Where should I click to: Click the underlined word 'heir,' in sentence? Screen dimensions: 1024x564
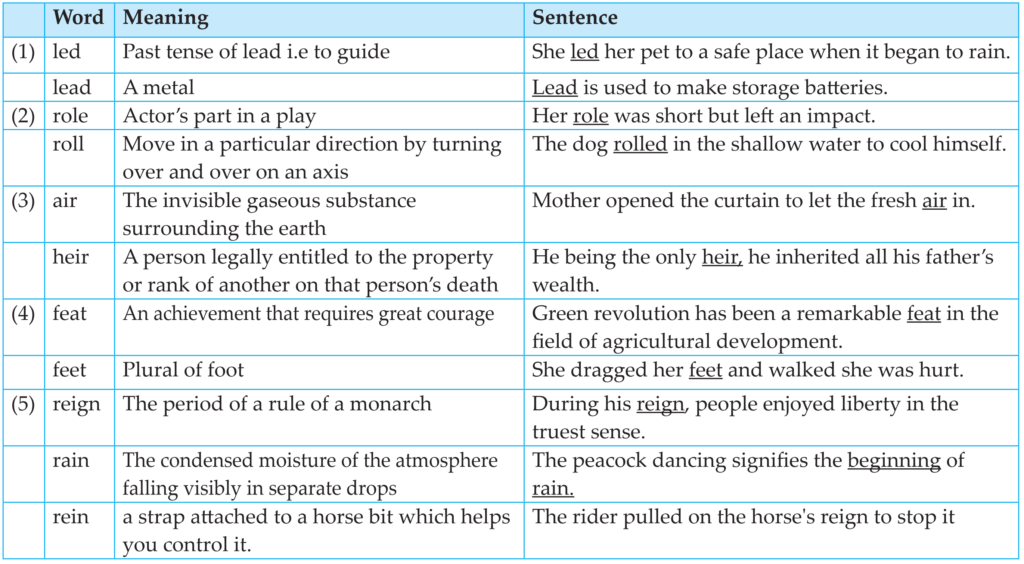pos(722,257)
